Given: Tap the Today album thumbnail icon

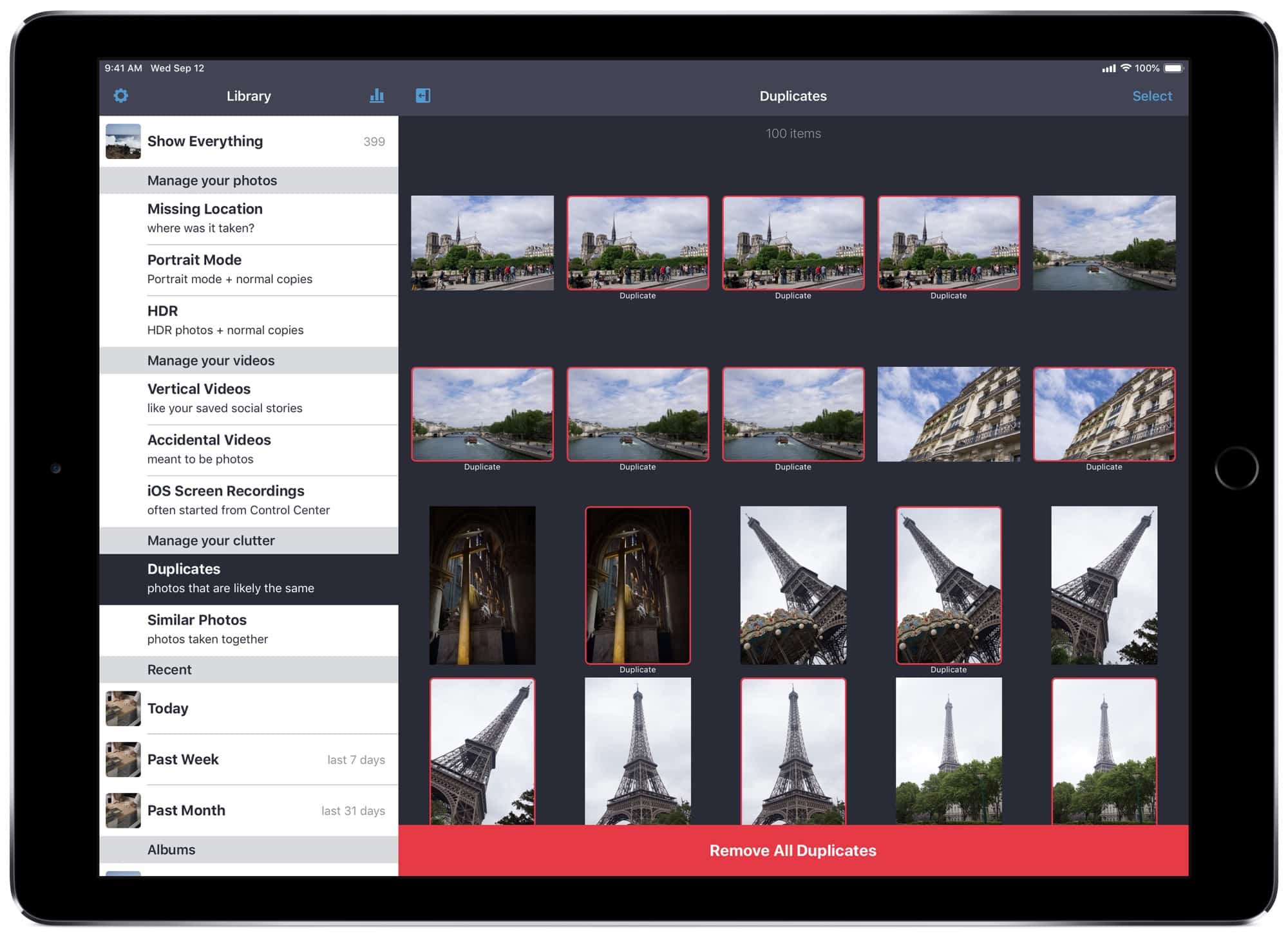Looking at the screenshot, I should point(123,708).
